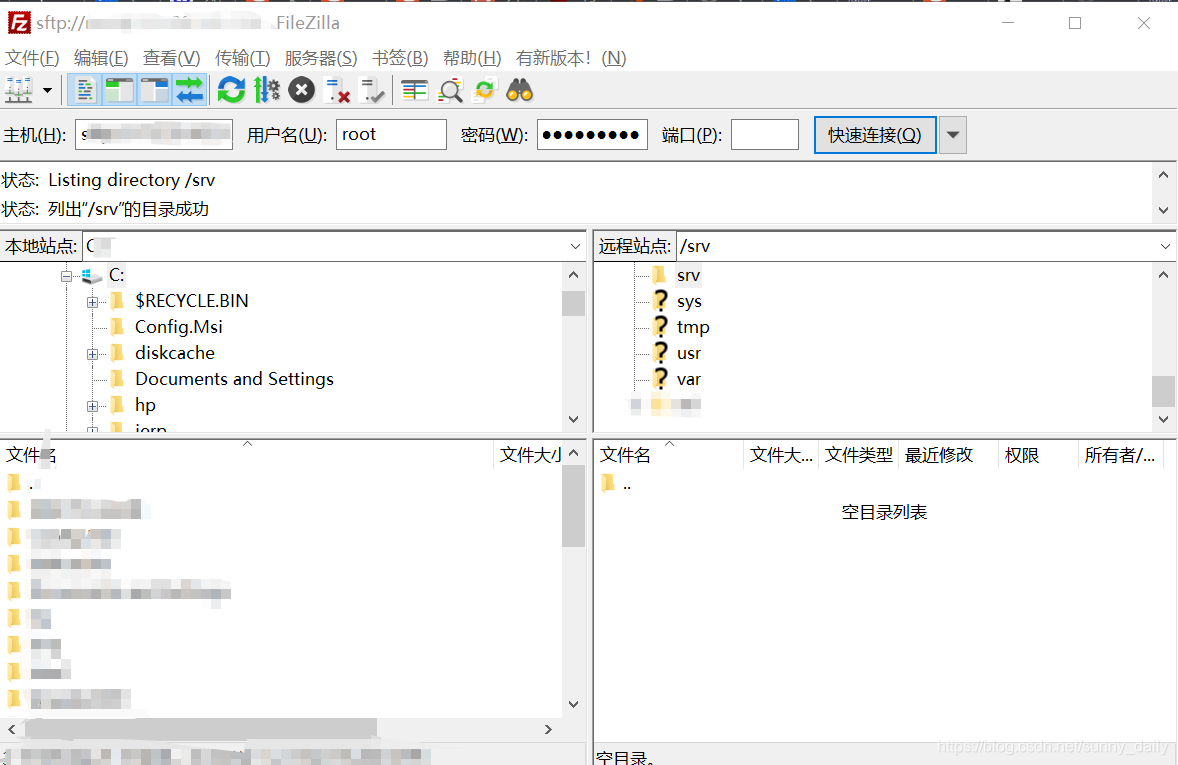1178x765 pixels.
Task: Refresh the file and folder lists
Action: coord(231,91)
